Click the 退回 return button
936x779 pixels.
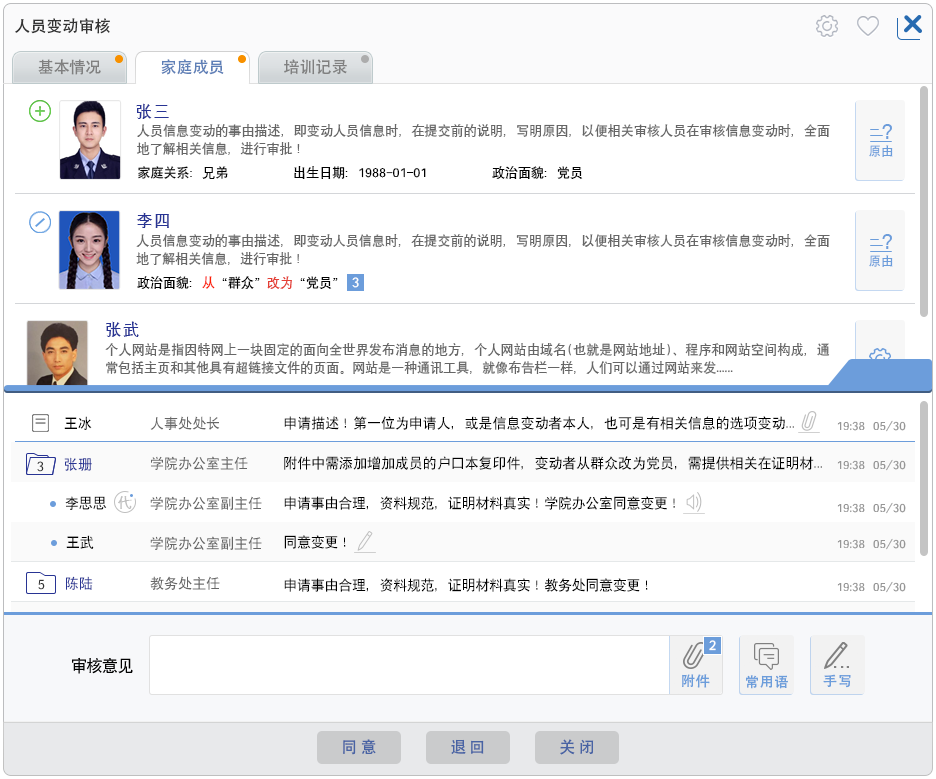467,747
